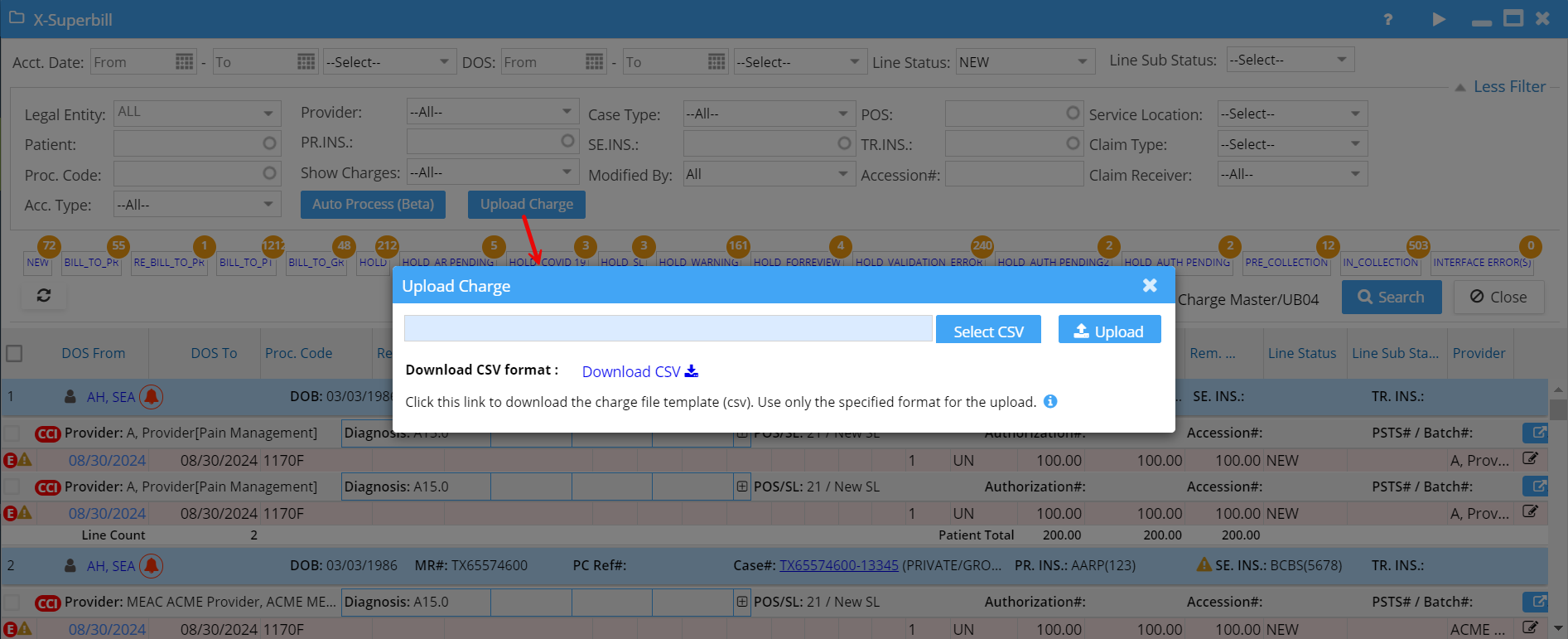The image size is (1568, 639).
Task: Open Claim Type dropdown
Action: pyautogui.click(x=1292, y=143)
